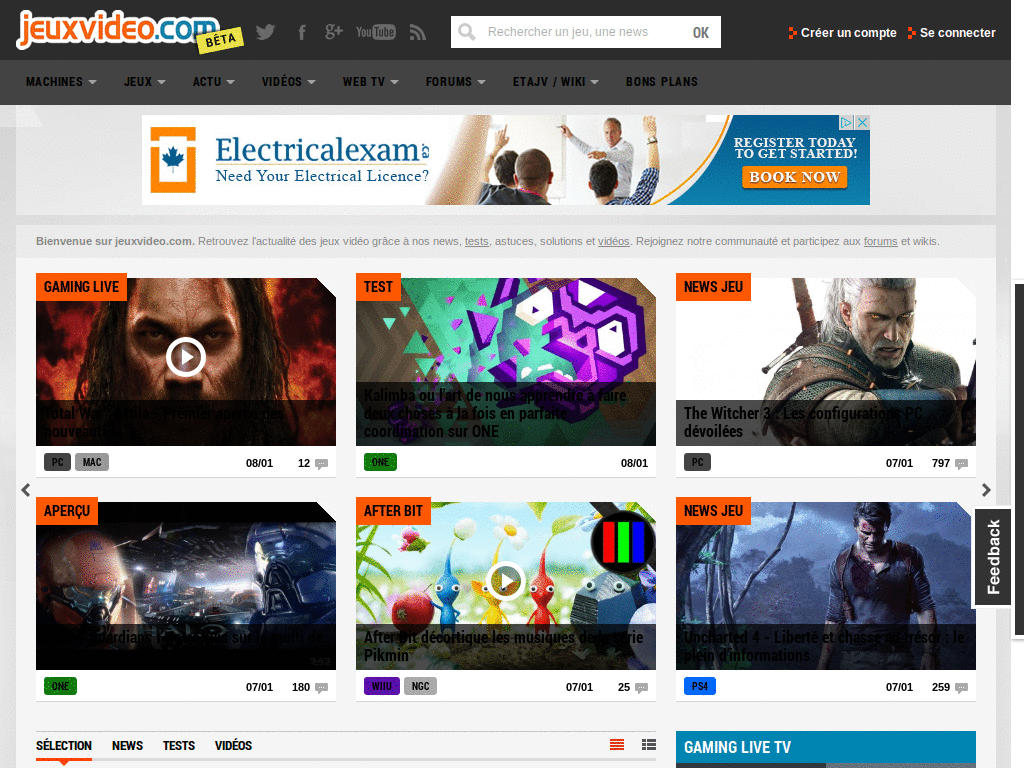
Task: Select the NEWS tab
Action: (x=127, y=746)
